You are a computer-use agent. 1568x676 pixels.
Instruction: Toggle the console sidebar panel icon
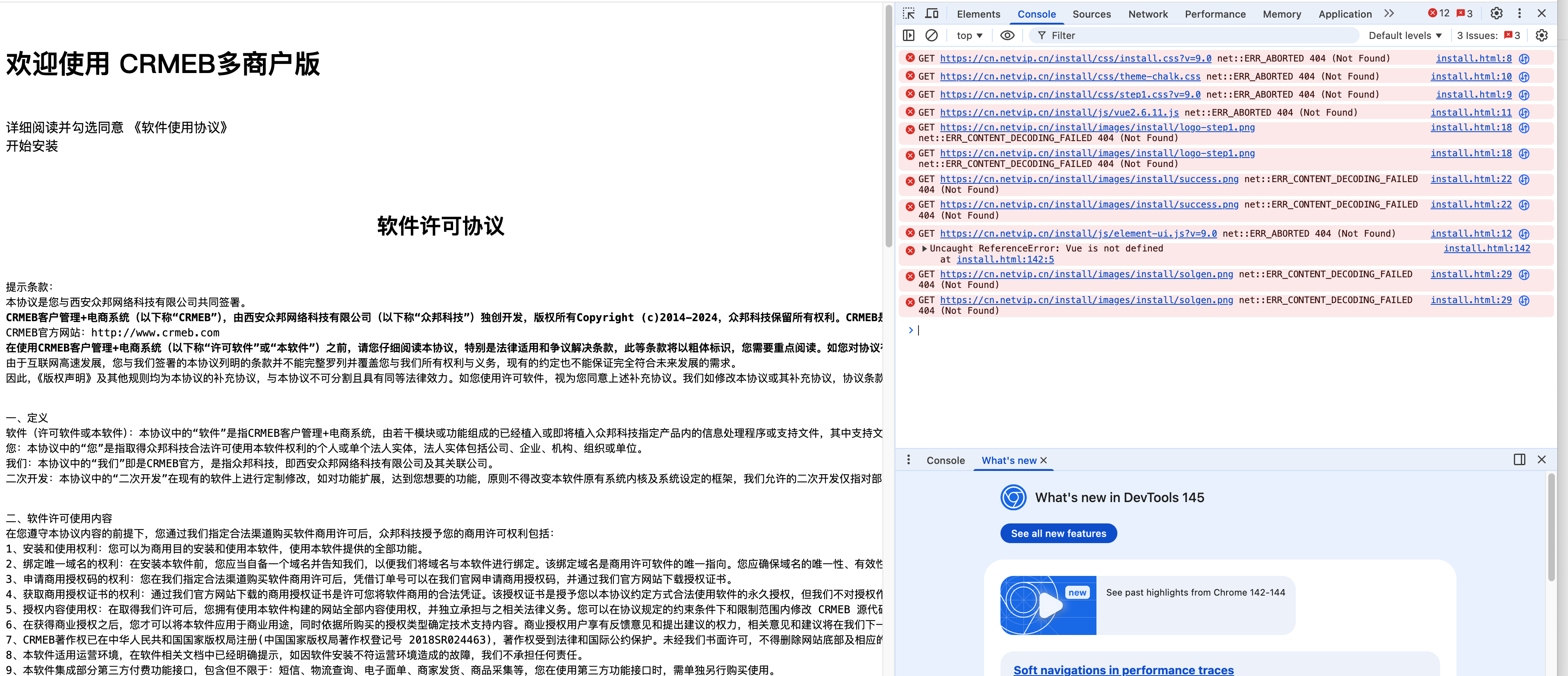[x=908, y=35]
